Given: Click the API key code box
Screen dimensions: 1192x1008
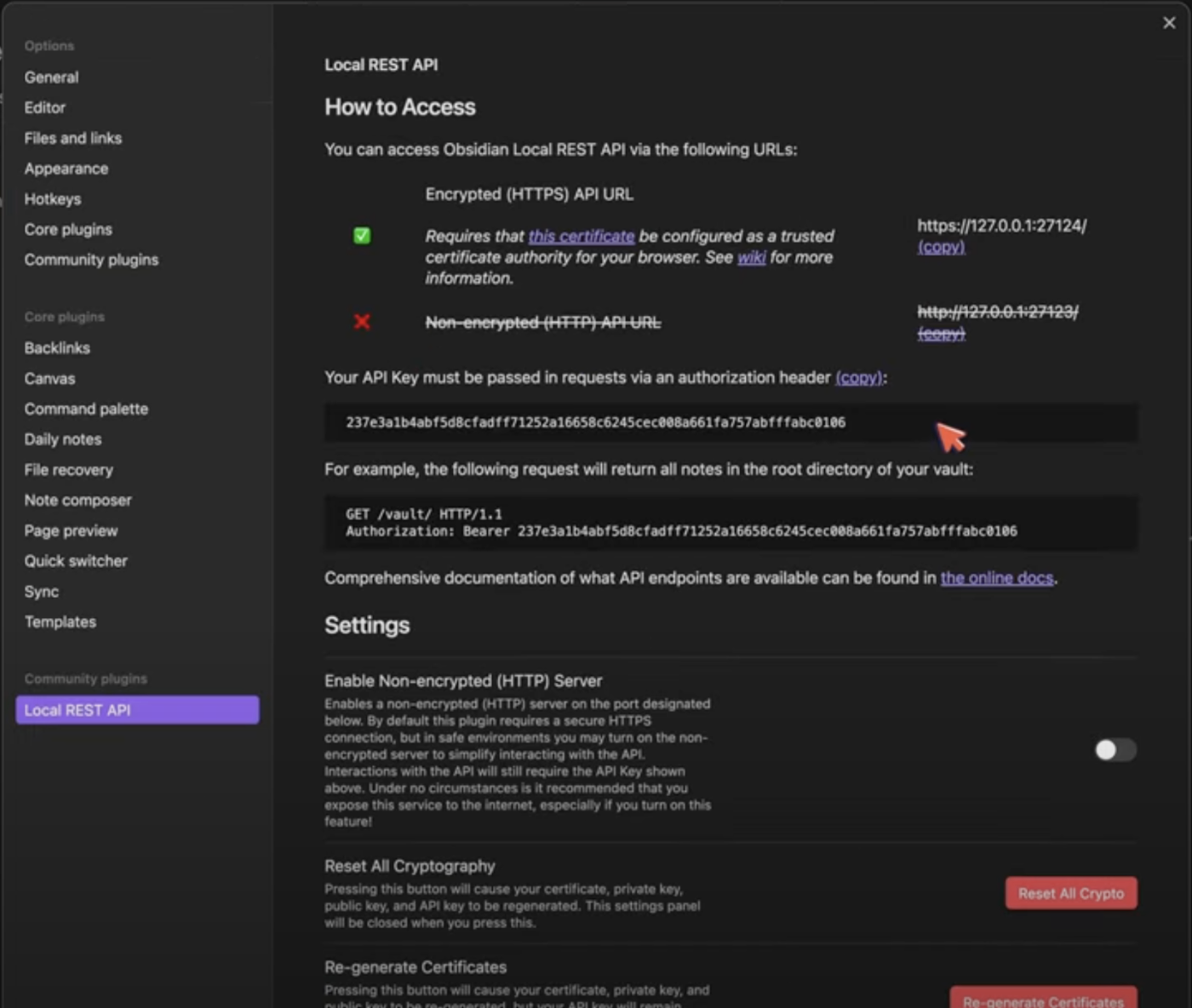Looking at the screenshot, I should pyautogui.click(x=731, y=422).
